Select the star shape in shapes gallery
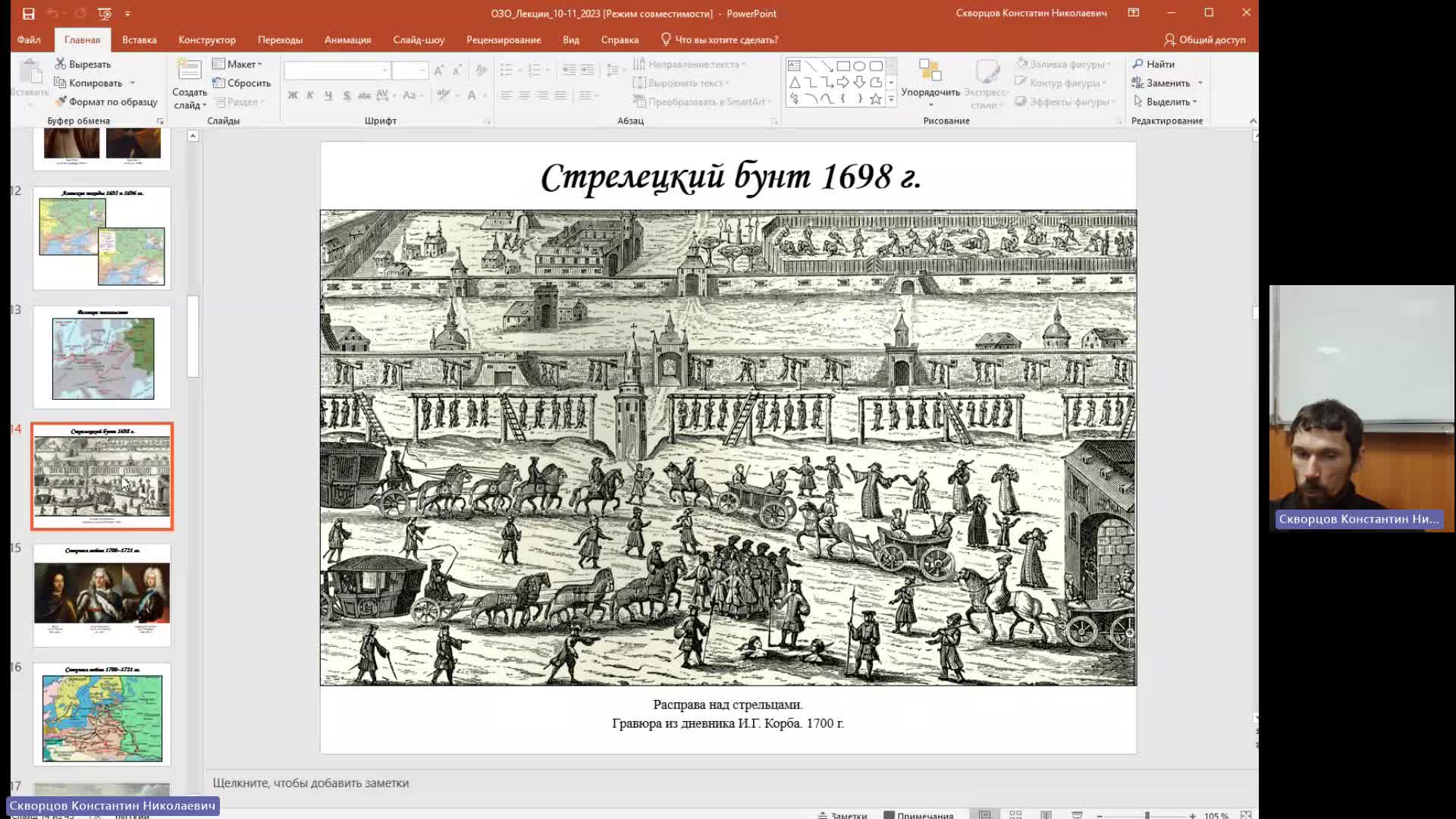 pyautogui.click(x=876, y=99)
